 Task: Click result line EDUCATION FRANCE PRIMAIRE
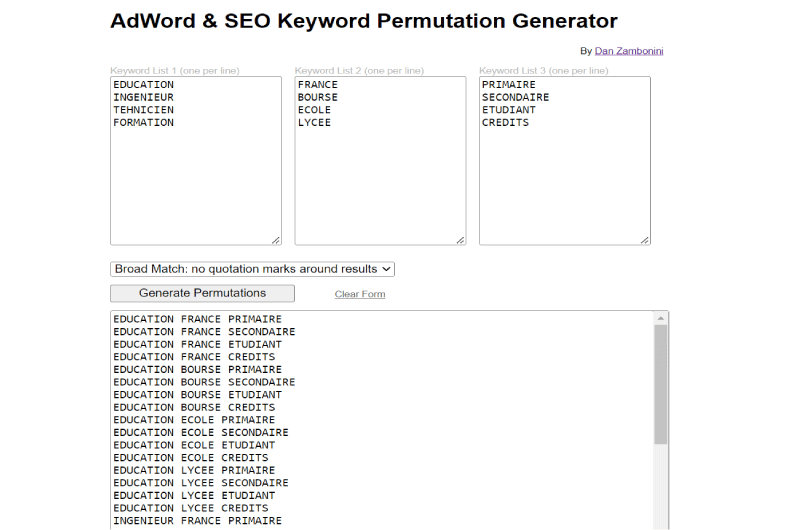(197, 319)
